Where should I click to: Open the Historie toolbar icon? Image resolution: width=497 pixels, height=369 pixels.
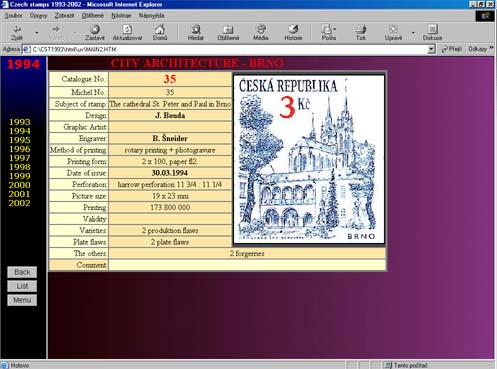(293, 29)
